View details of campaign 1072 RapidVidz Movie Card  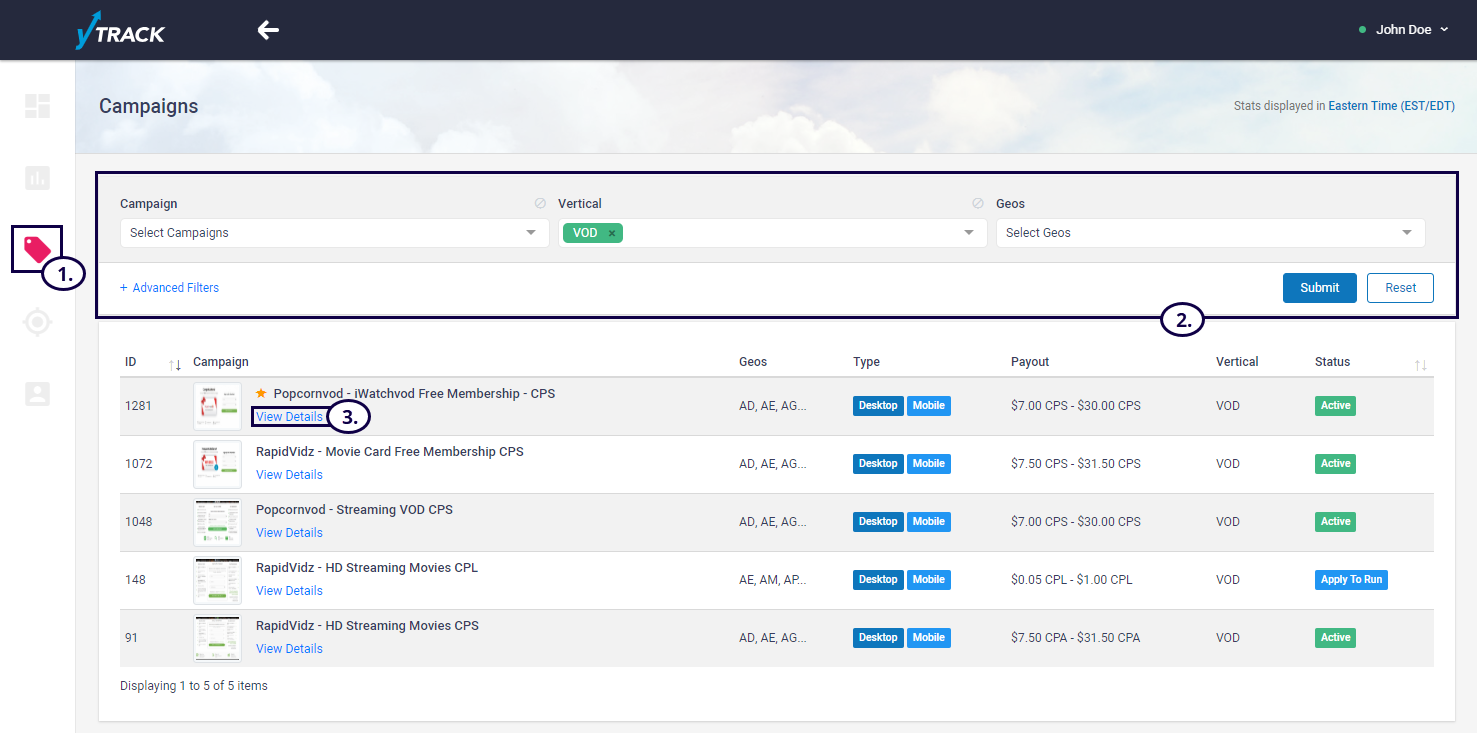[x=289, y=475]
